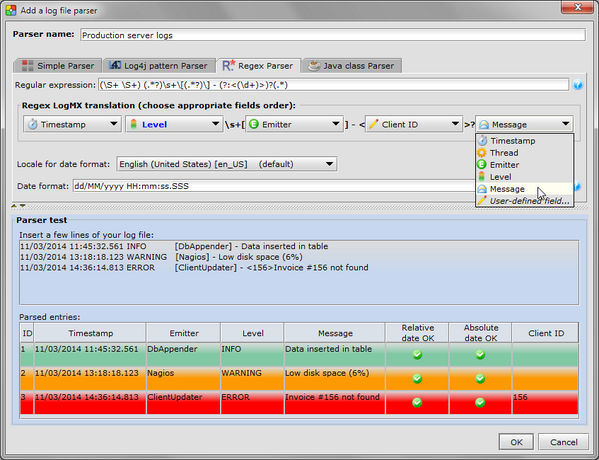Click the Level column header in parsed entries
599x460 pixels.
coord(253,333)
